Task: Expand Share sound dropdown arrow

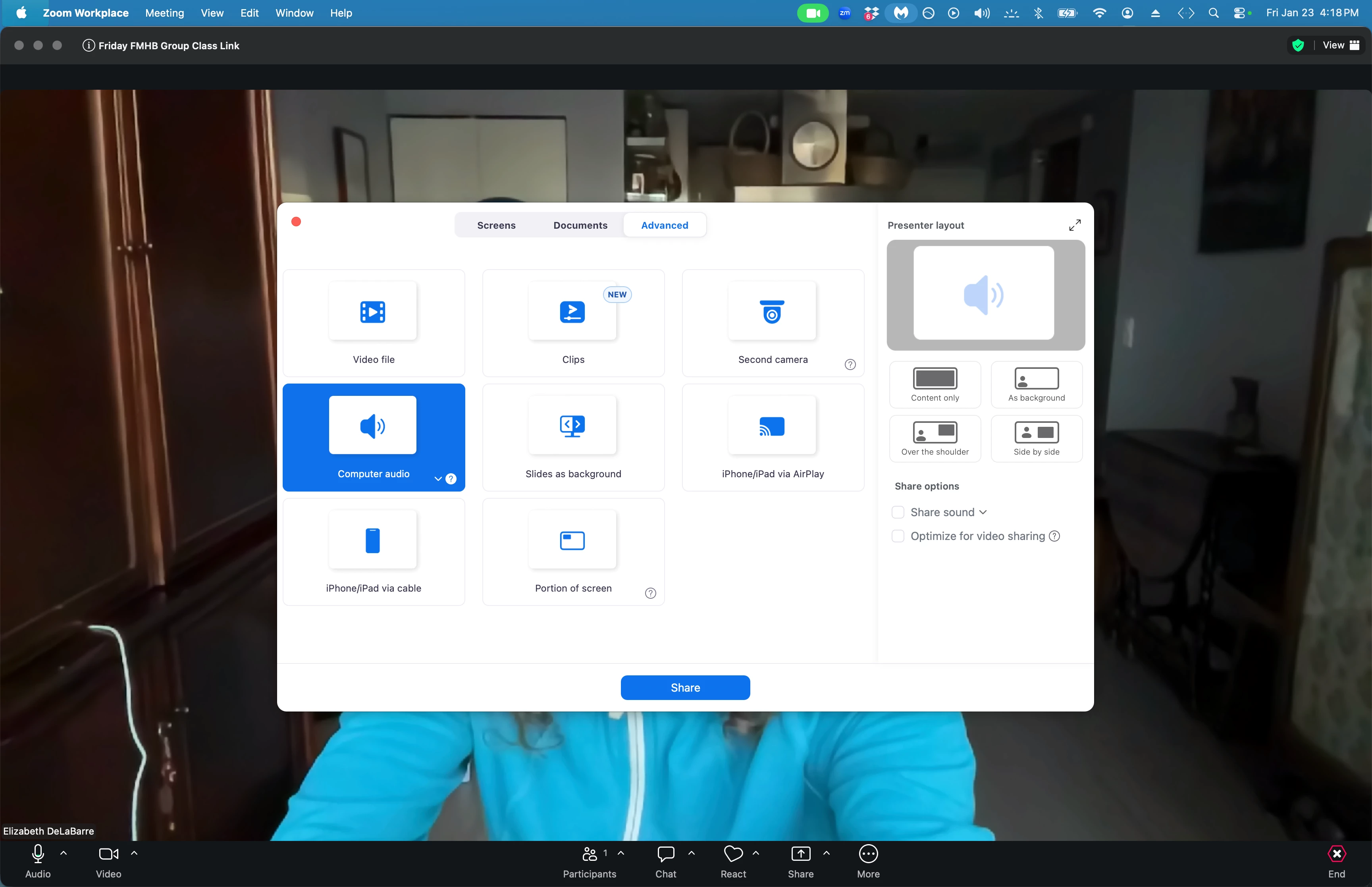Action: tap(983, 512)
